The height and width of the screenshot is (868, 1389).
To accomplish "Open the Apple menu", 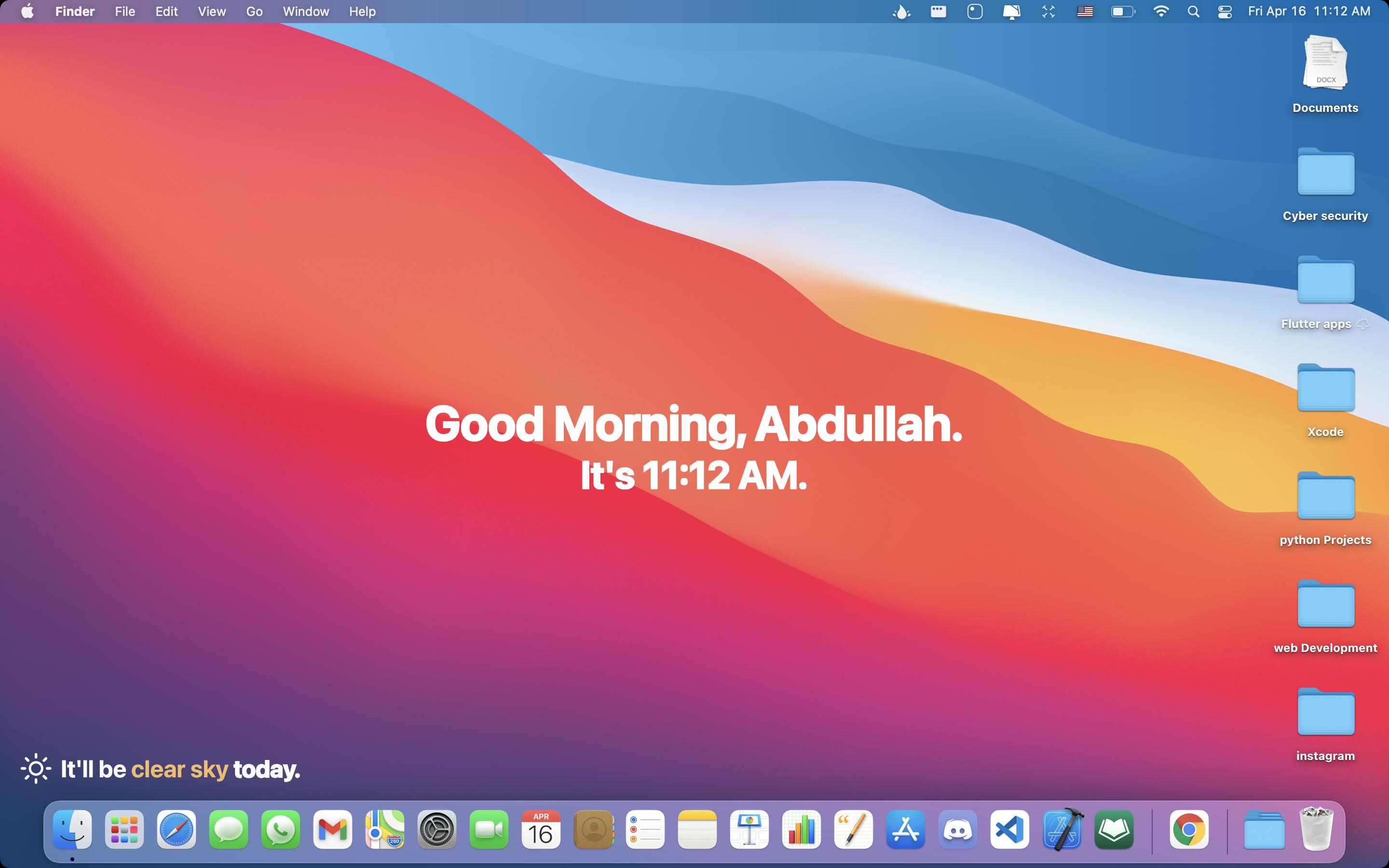I will point(27,12).
